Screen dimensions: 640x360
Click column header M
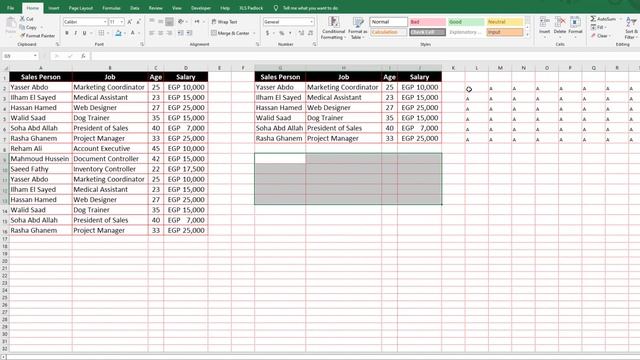click(x=500, y=68)
